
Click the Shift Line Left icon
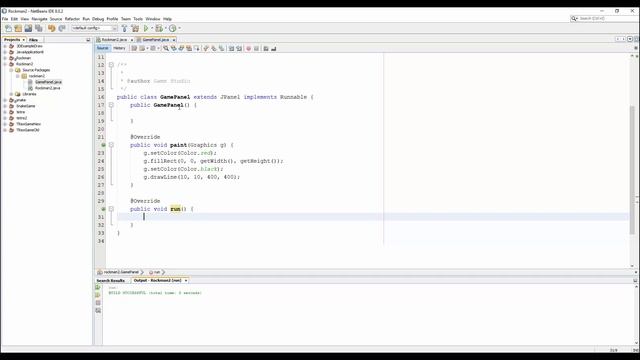point(231,48)
